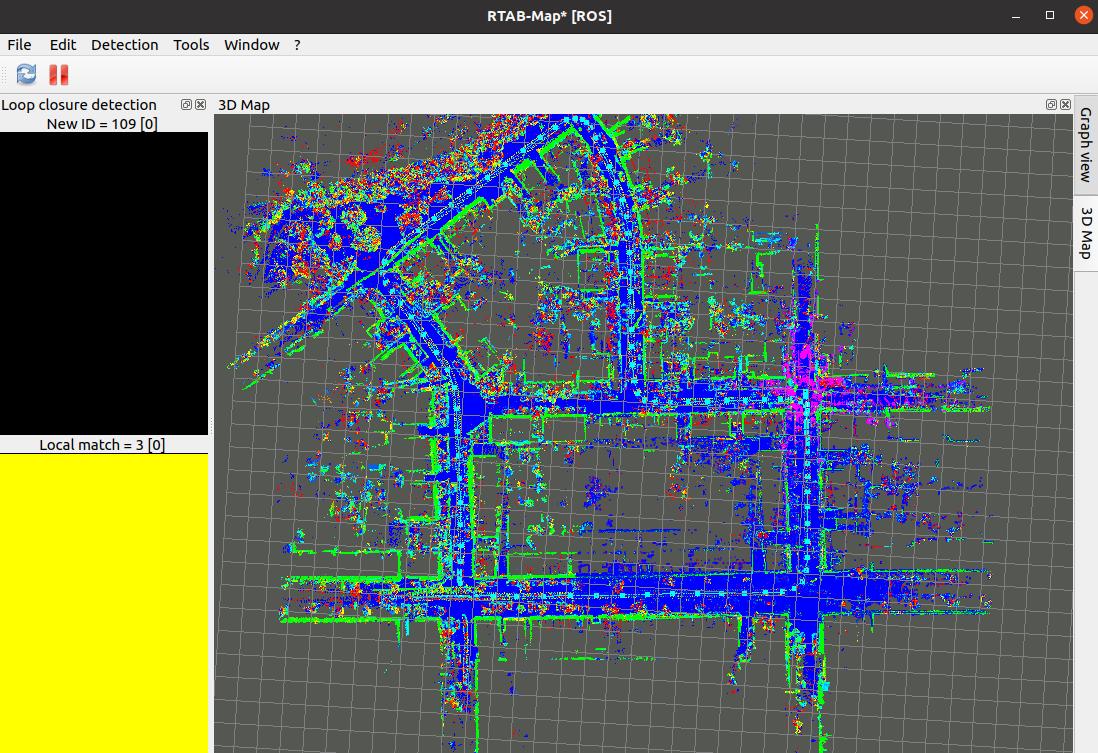Open the Tools menu
1098x753 pixels.
[191, 45]
